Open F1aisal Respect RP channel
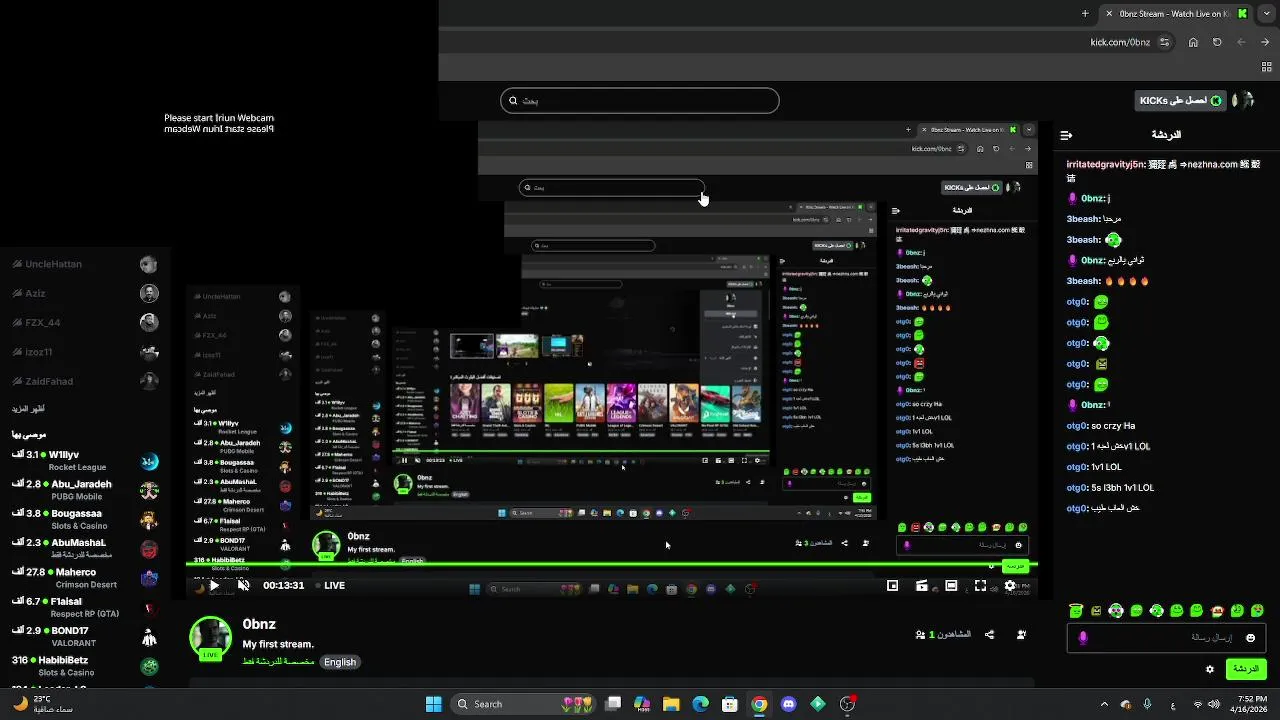Image resolution: width=1280 pixels, height=720 pixels. 85,607
